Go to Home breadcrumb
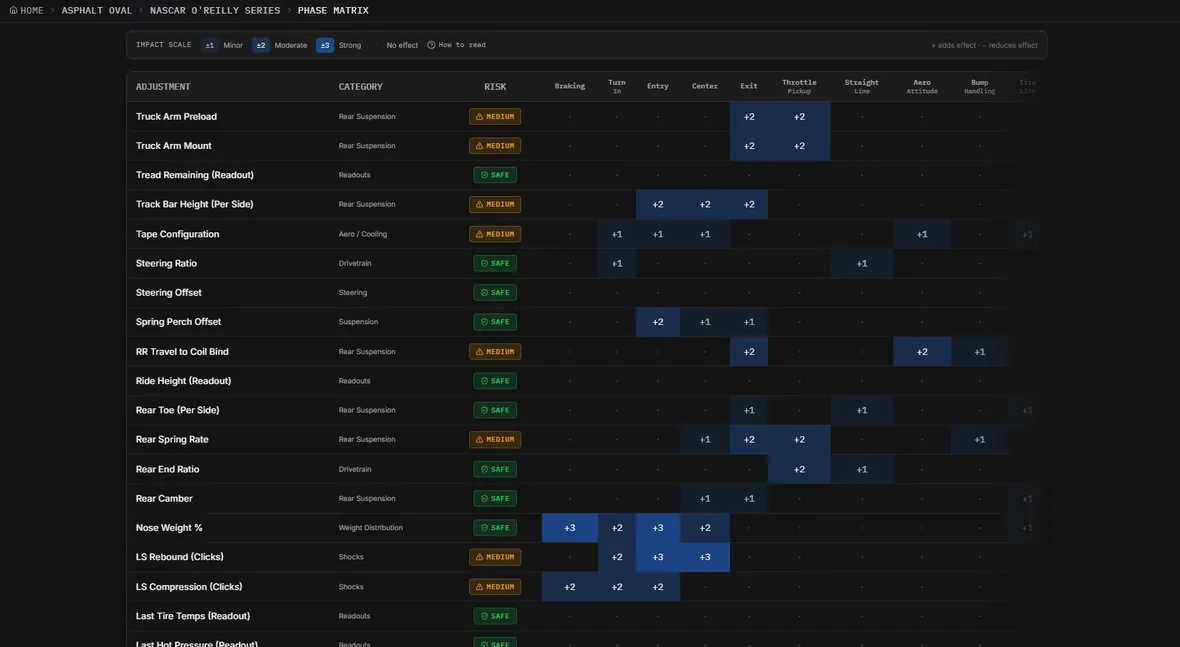Image resolution: width=1180 pixels, height=647 pixels. tap(26, 11)
